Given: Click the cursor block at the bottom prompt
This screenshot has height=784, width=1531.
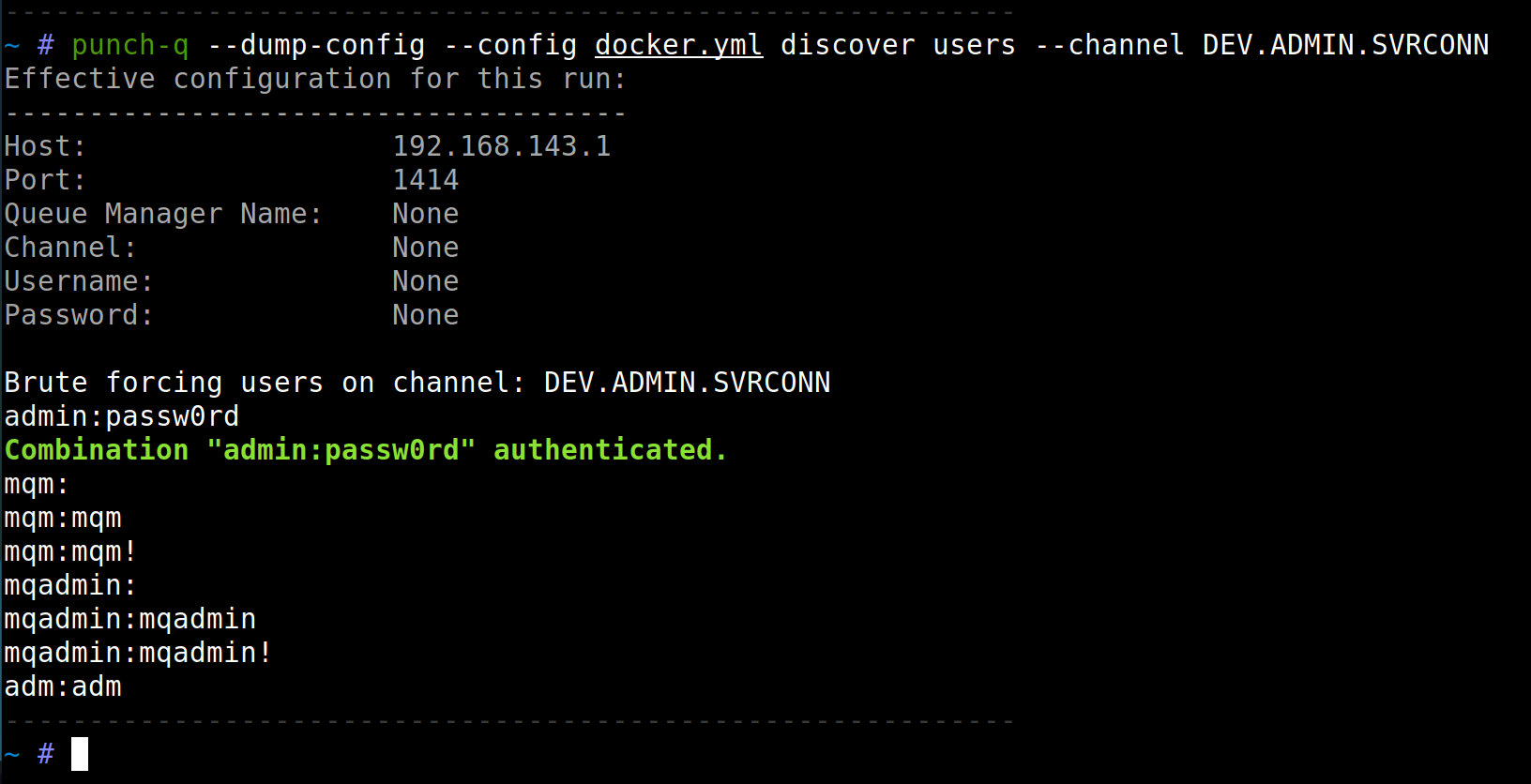Looking at the screenshot, I should 80,754.
